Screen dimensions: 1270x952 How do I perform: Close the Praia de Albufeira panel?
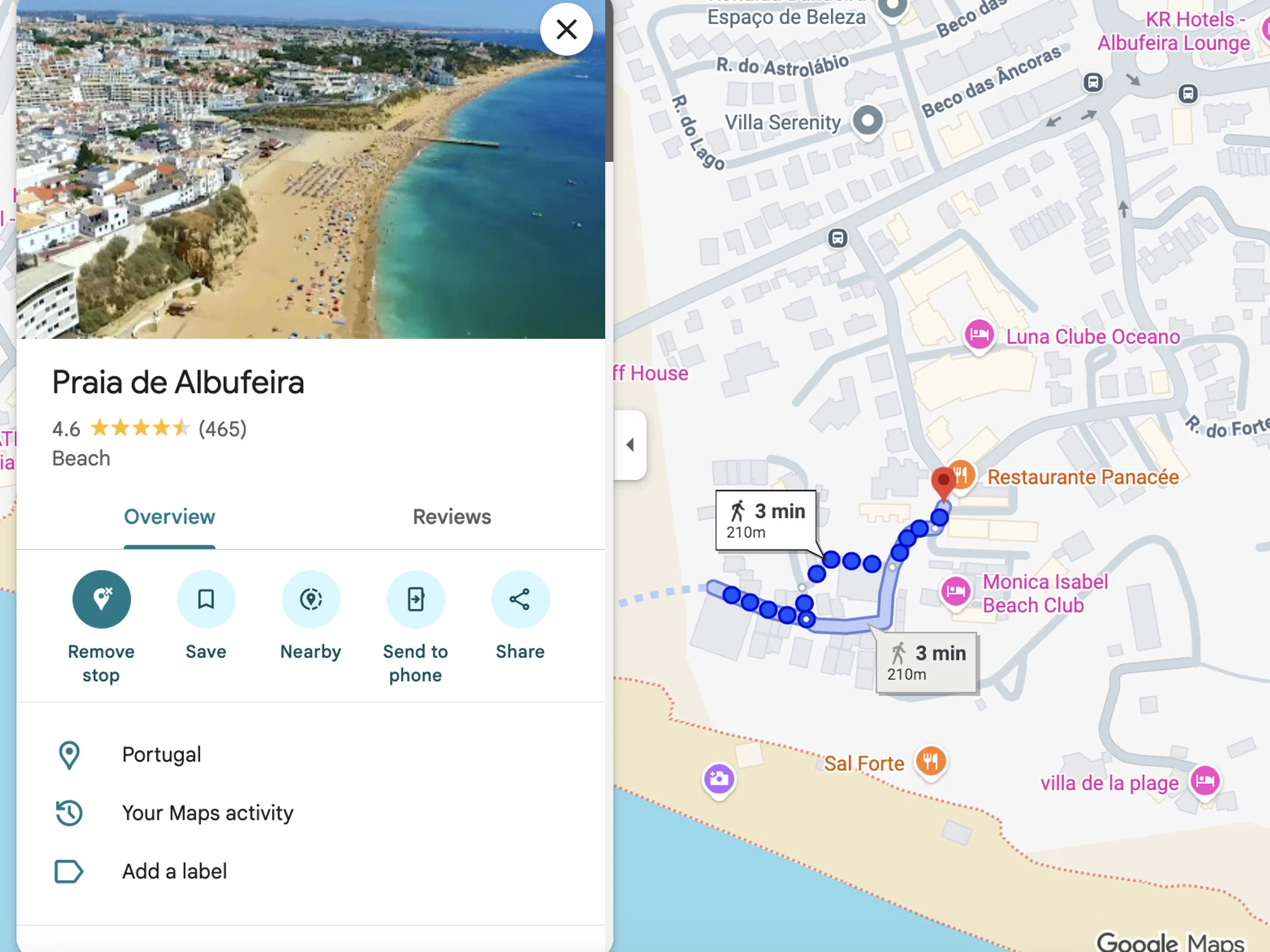click(567, 29)
